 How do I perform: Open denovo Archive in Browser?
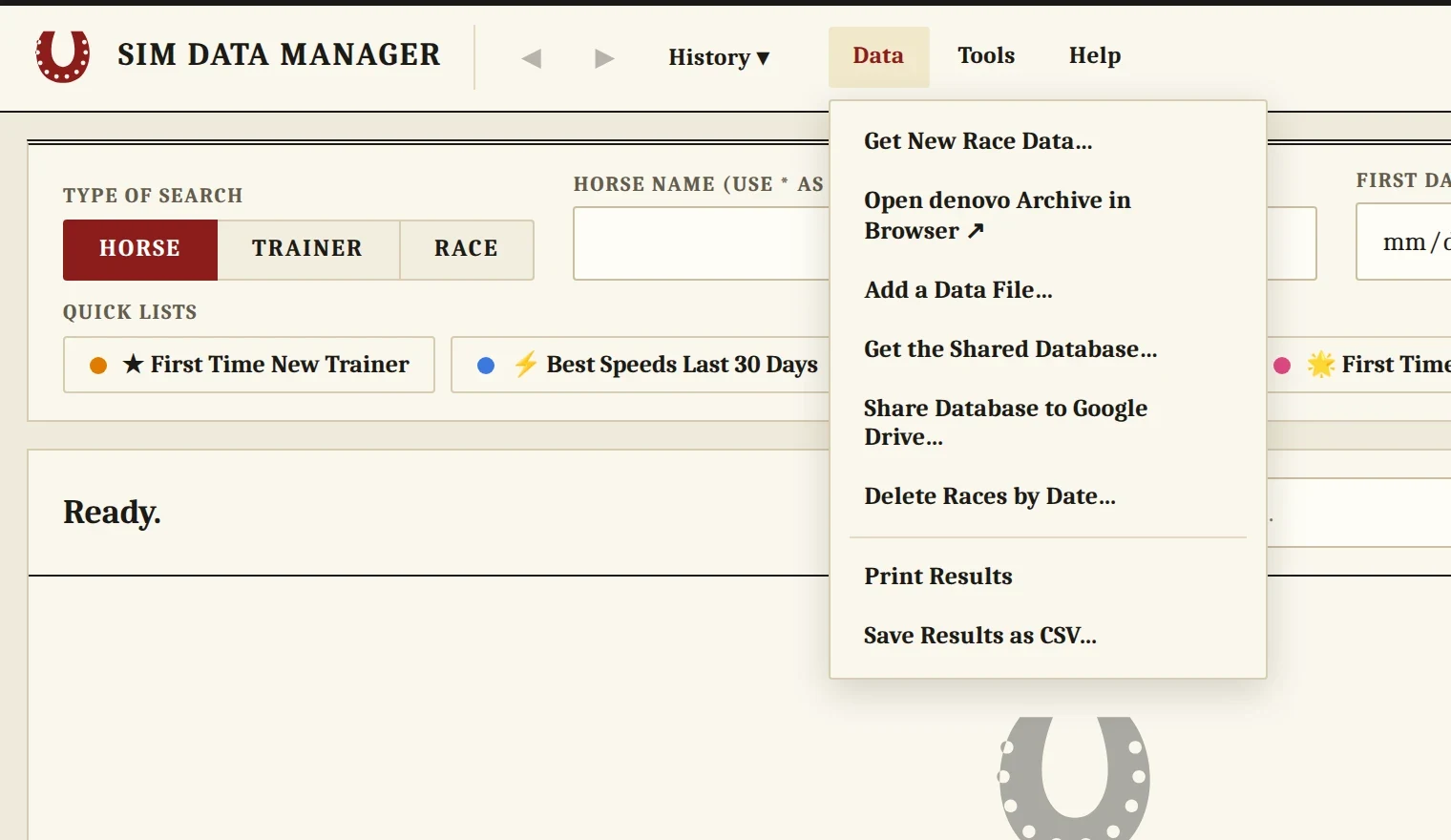point(1048,216)
